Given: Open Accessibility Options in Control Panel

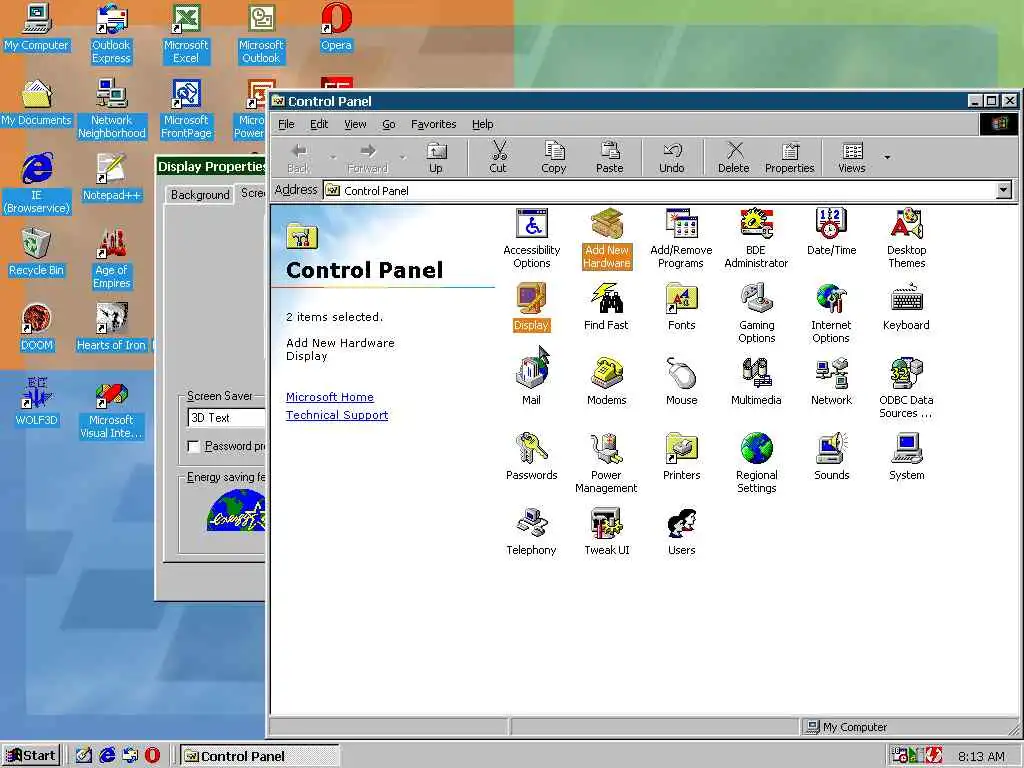Looking at the screenshot, I should [532, 238].
